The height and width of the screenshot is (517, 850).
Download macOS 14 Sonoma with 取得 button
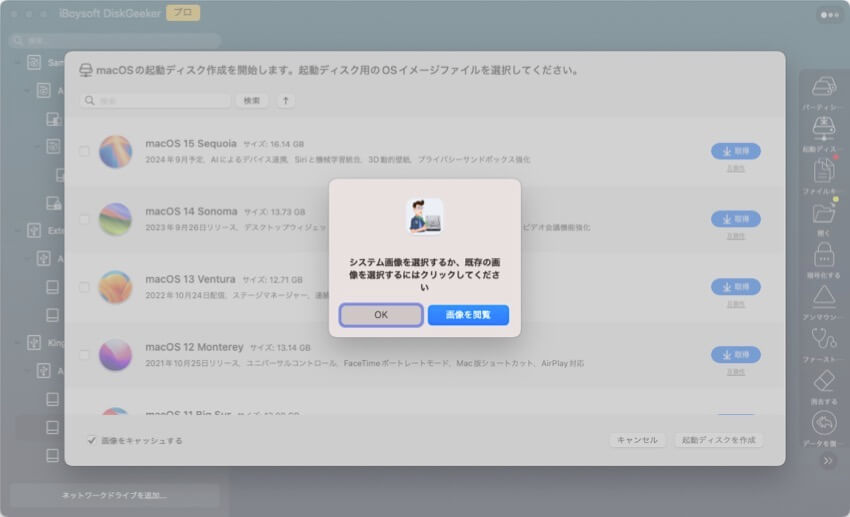coord(735,219)
